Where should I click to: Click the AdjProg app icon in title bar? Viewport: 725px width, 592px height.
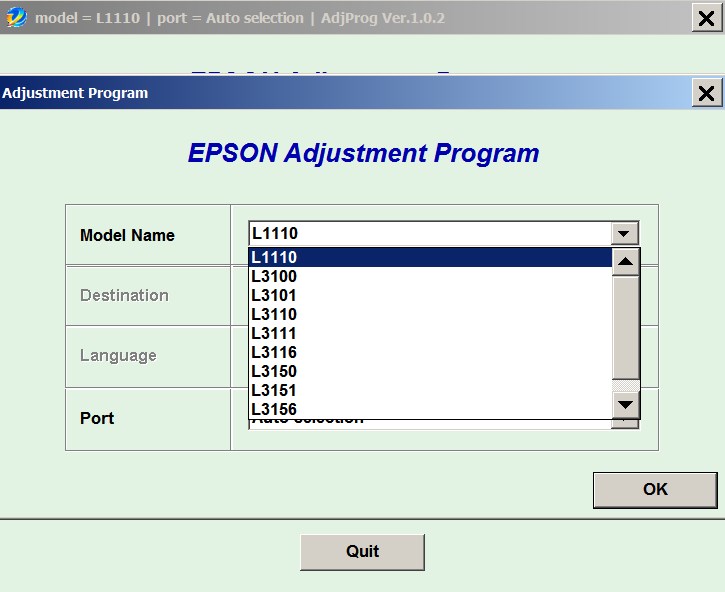(16, 18)
